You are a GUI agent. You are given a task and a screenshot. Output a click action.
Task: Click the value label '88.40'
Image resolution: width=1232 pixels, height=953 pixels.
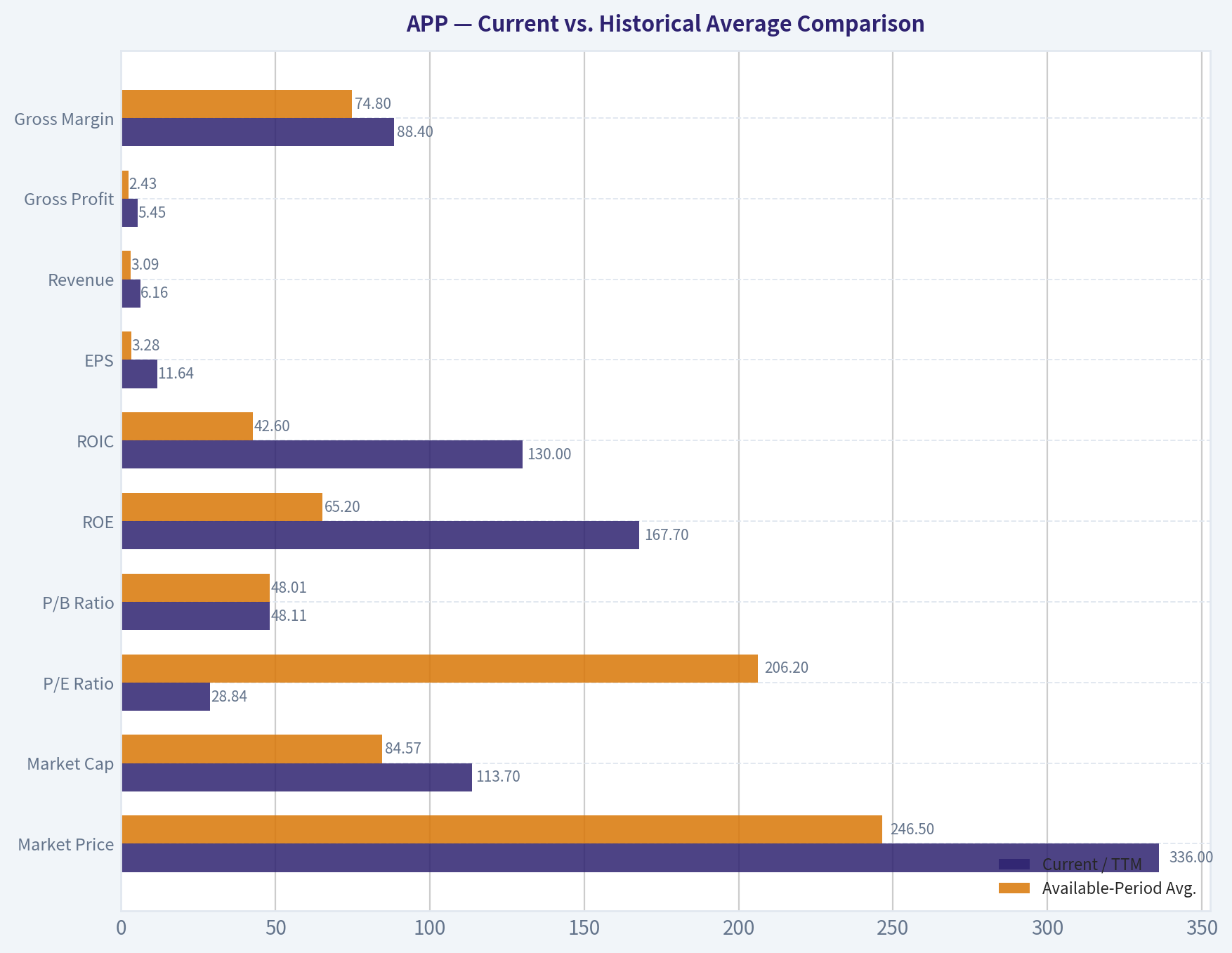click(415, 131)
